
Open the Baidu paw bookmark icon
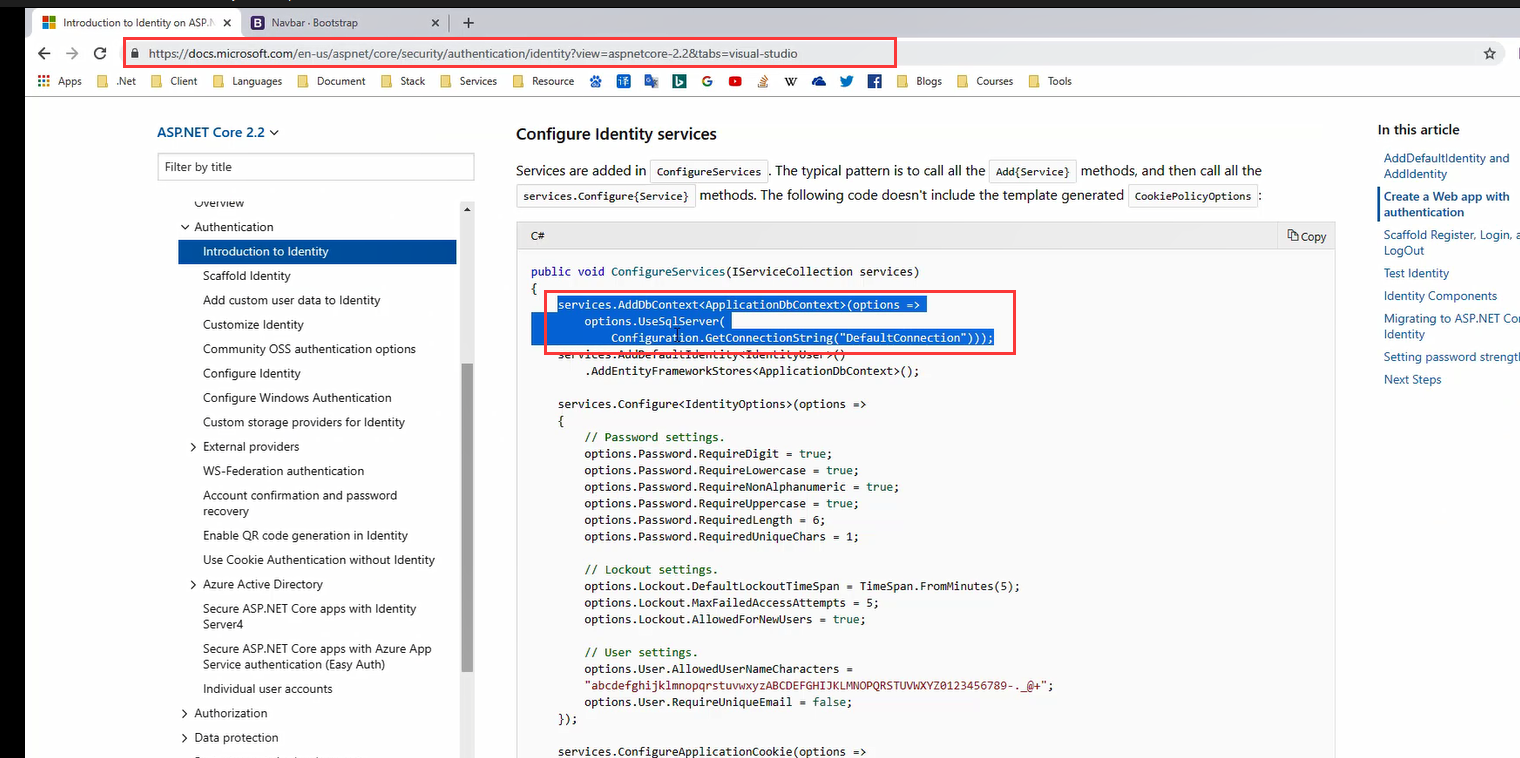[596, 81]
